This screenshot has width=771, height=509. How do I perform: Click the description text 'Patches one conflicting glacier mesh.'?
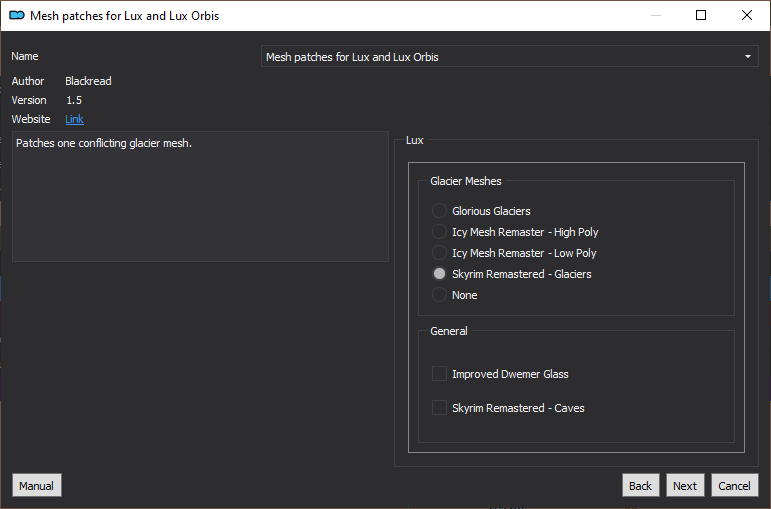pos(104,143)
